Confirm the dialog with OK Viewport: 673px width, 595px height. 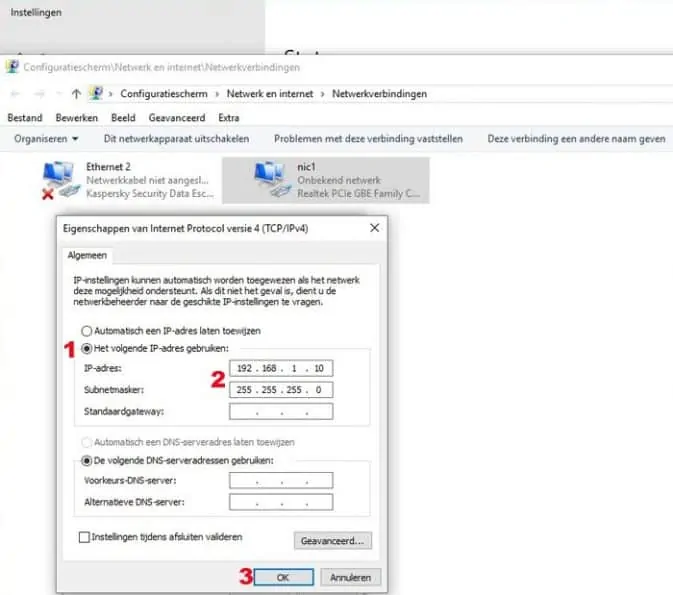(284, 577)
